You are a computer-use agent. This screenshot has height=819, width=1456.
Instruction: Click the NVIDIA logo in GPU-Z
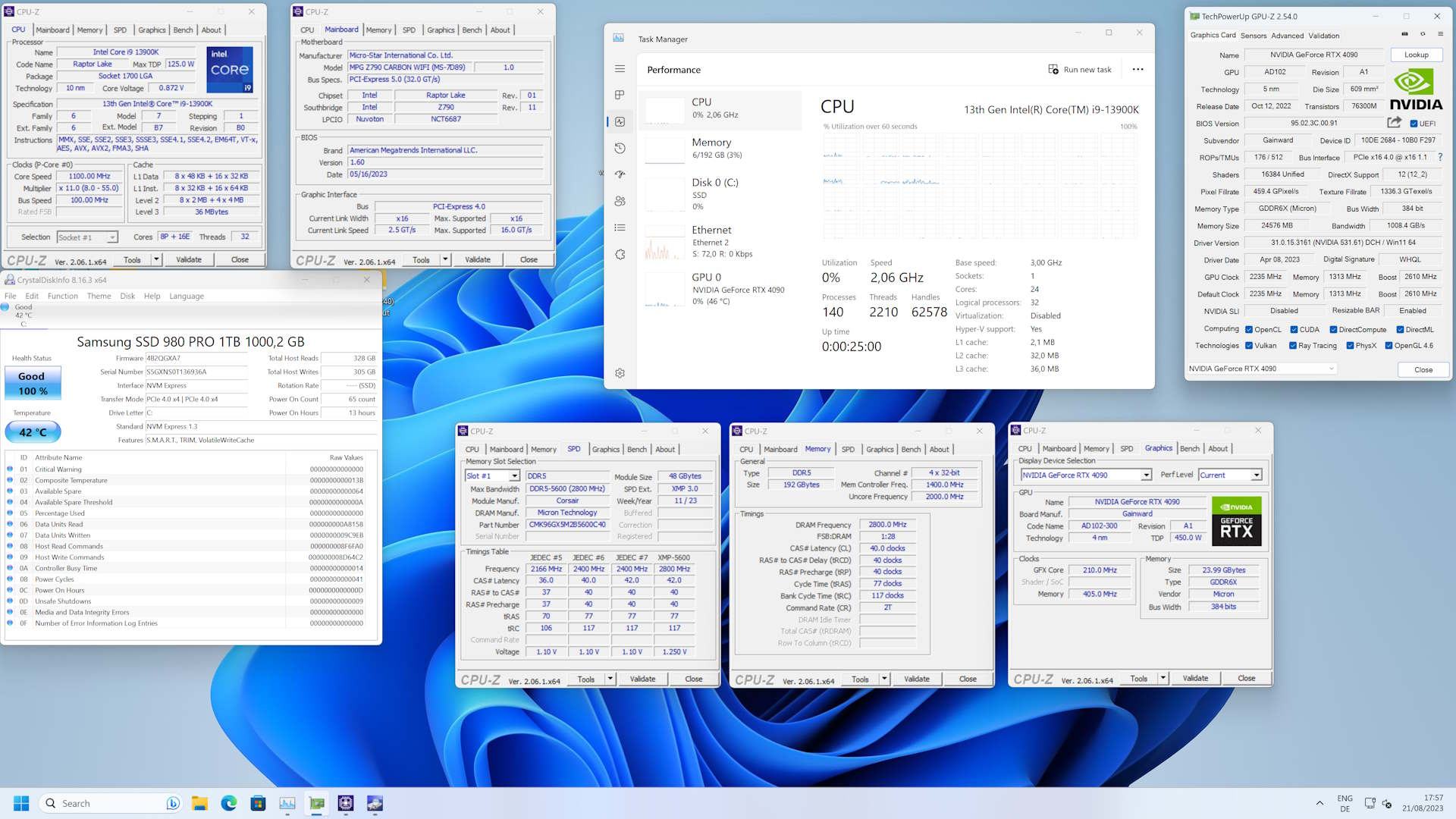pyautogui.click(x=1416, y=89)
